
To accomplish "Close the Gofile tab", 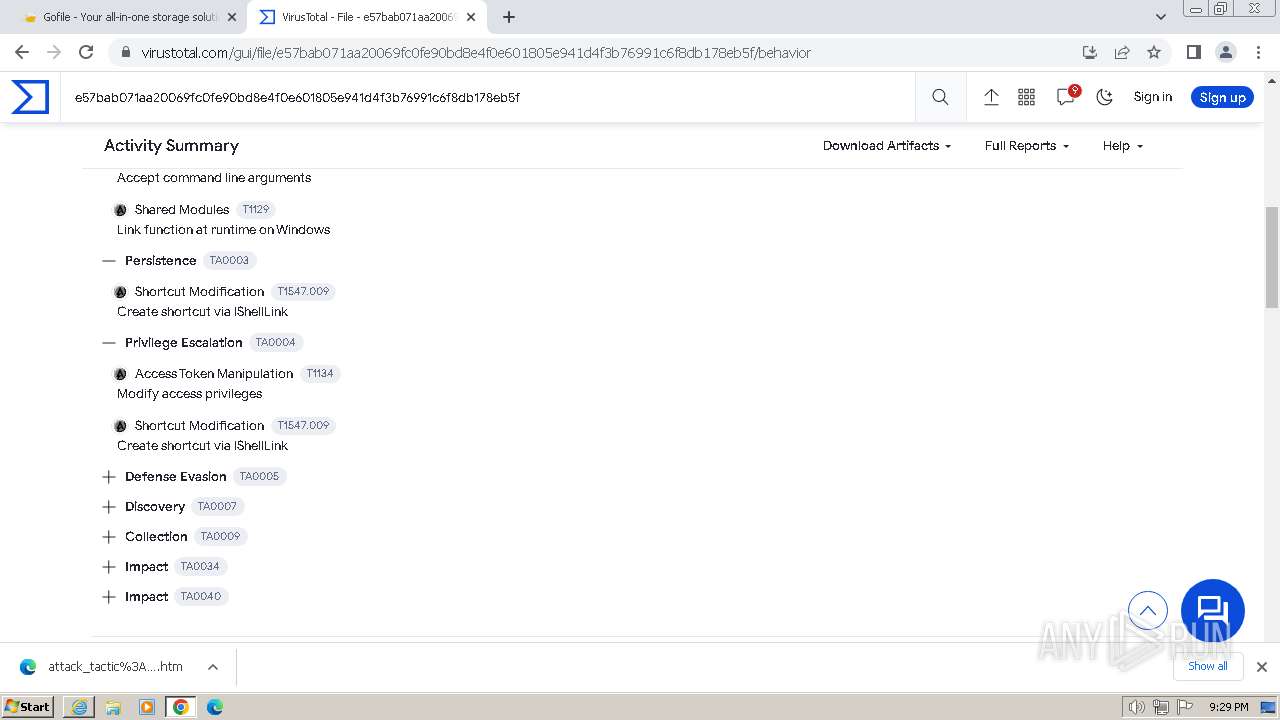I will click(232, 17).
